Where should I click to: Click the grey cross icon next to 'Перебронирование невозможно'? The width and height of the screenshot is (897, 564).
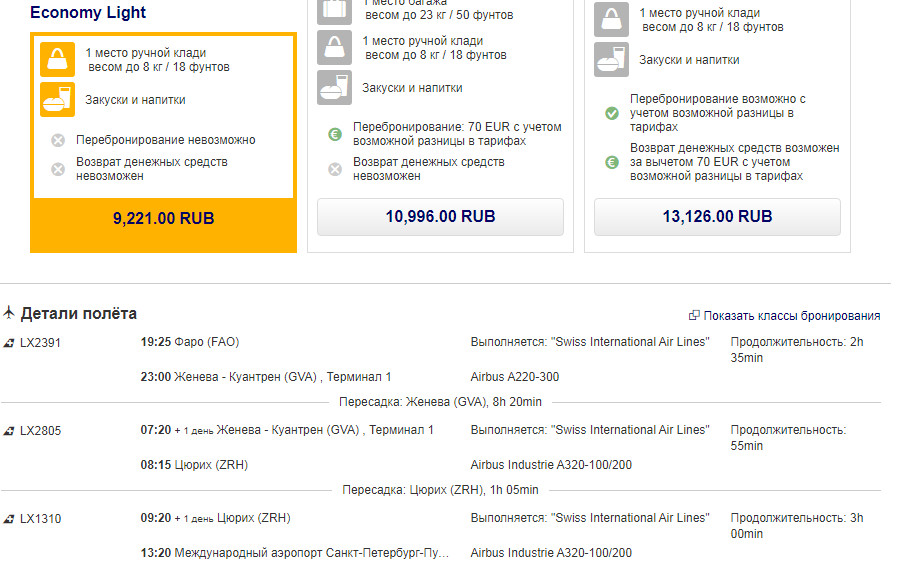(x=58, y=140)
